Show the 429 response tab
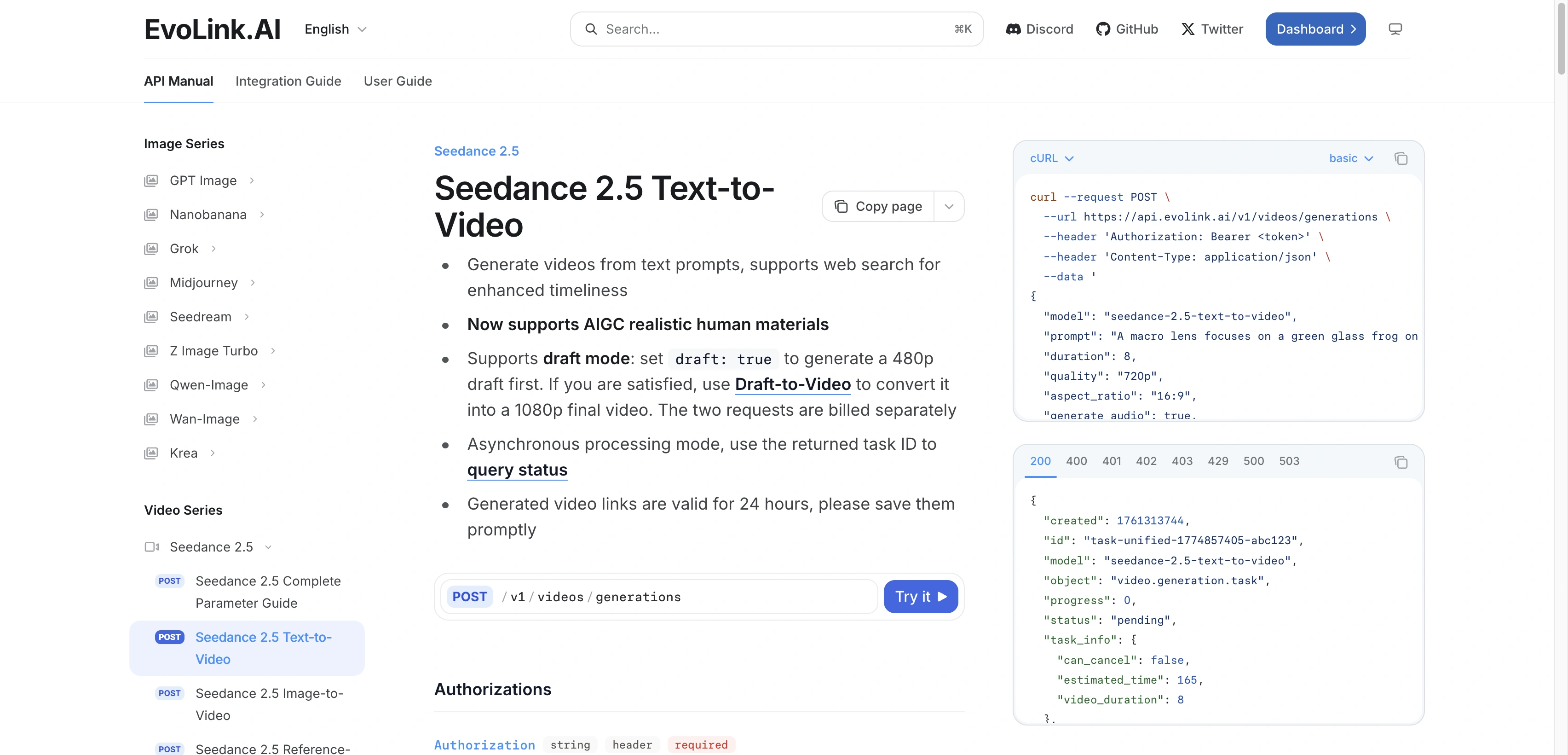 click(x=1218, y=461)
